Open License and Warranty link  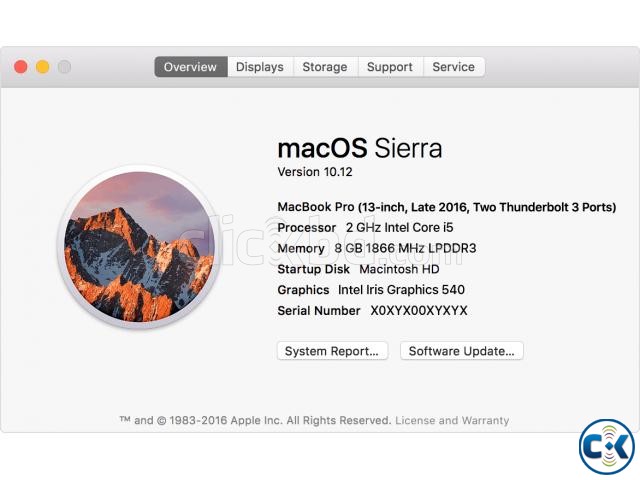(452, 420)
